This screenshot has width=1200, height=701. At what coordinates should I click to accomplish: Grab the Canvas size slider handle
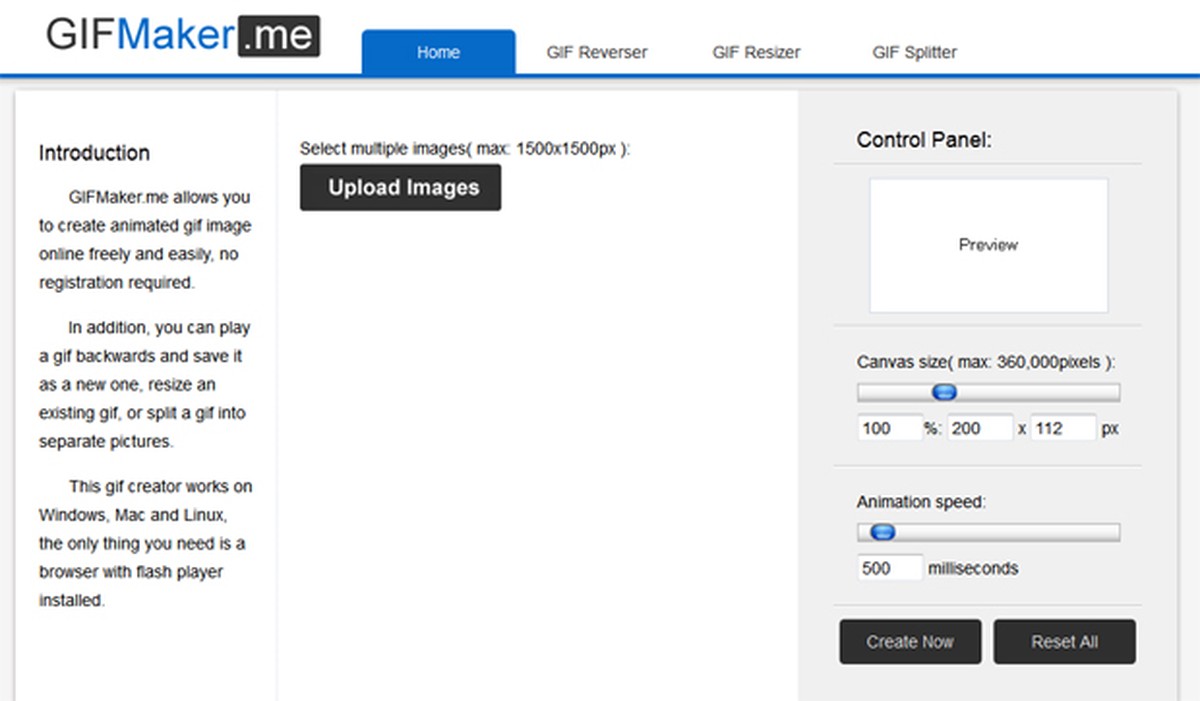pyautogui.click(x=944, y=393)
